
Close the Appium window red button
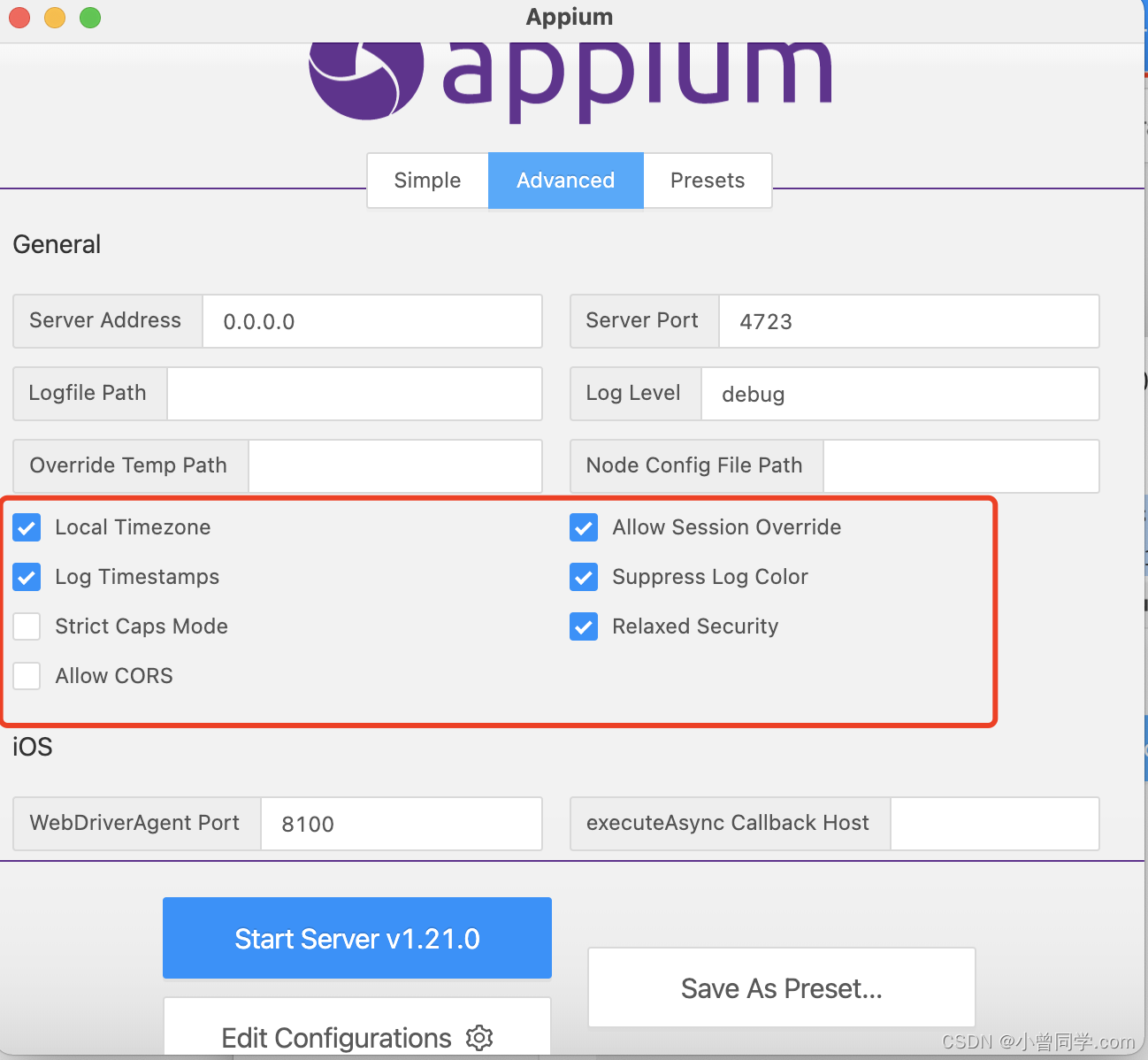click(19, 17)
